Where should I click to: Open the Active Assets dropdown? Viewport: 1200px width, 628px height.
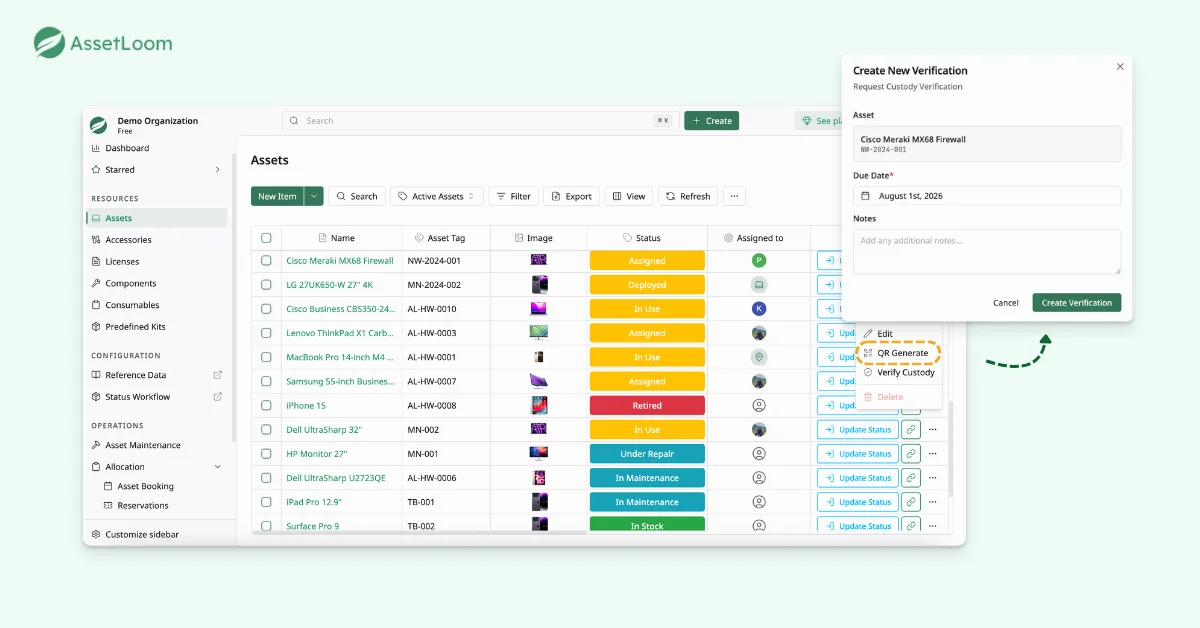point(437,196)
